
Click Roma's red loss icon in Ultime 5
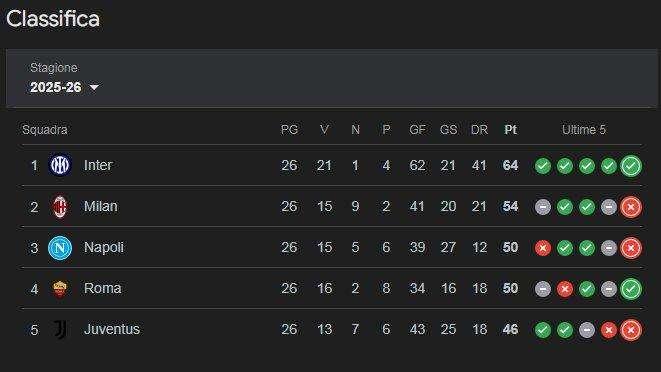tap(565, 289)
